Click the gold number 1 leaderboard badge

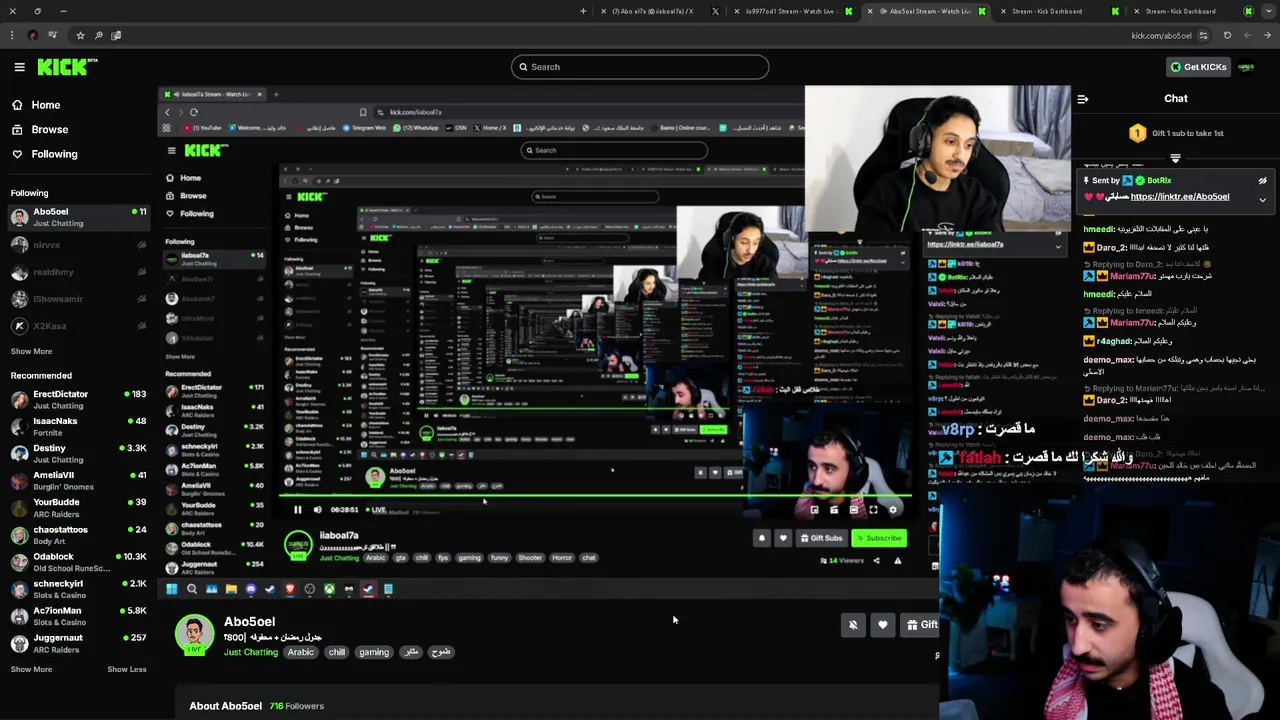coord(1137,133)
